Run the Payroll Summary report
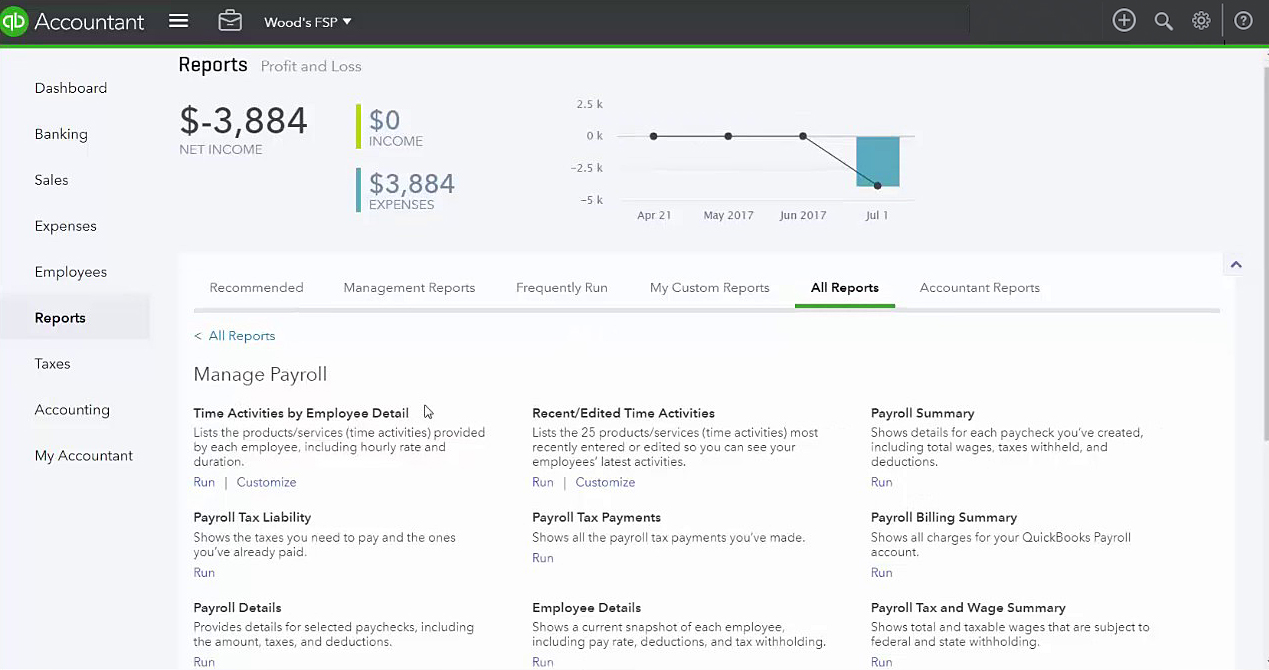The image size is (1269, 670). tap(881, 482)
